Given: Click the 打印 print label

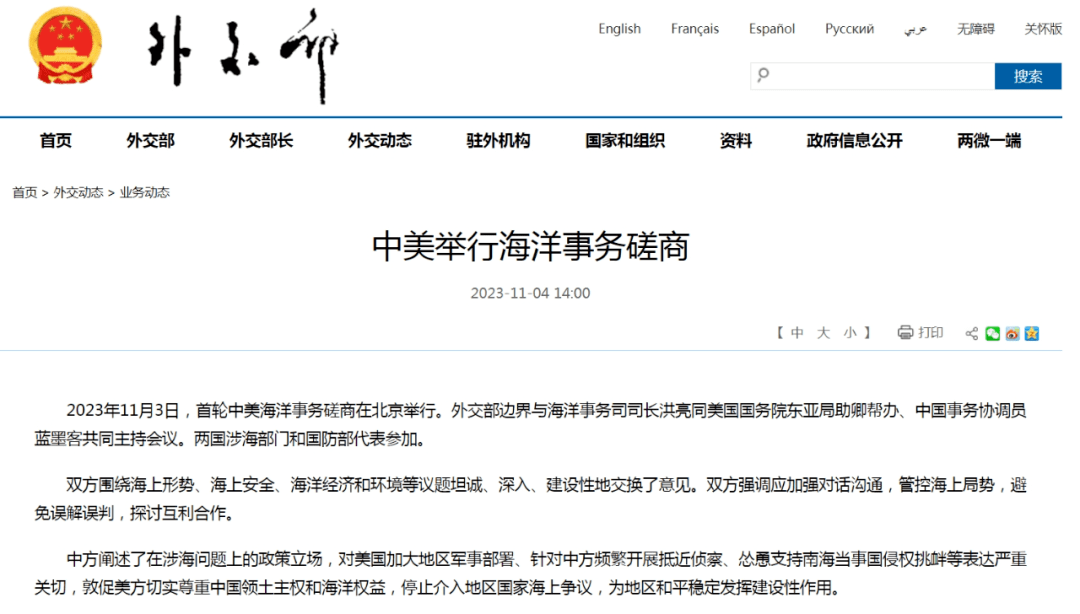Looking at the screenshot, I should tap(931, 333).
